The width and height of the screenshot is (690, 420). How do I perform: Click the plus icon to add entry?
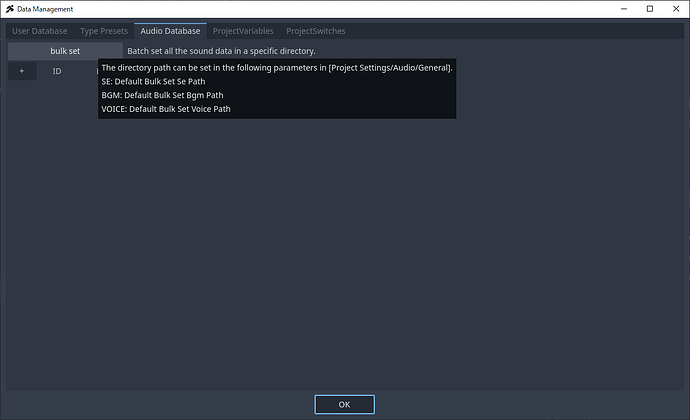[x=21, y=72]
